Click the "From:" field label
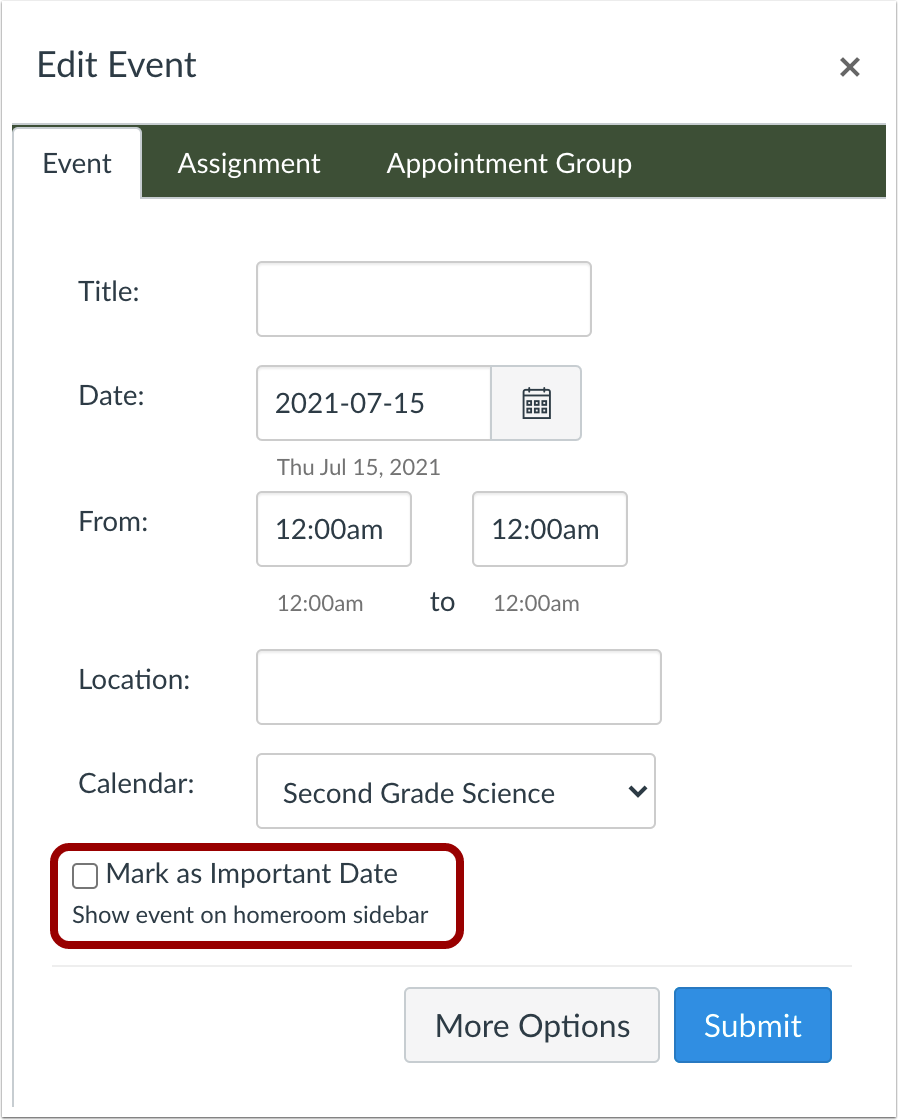The image size is (898, 1120). tap(113, 521)
